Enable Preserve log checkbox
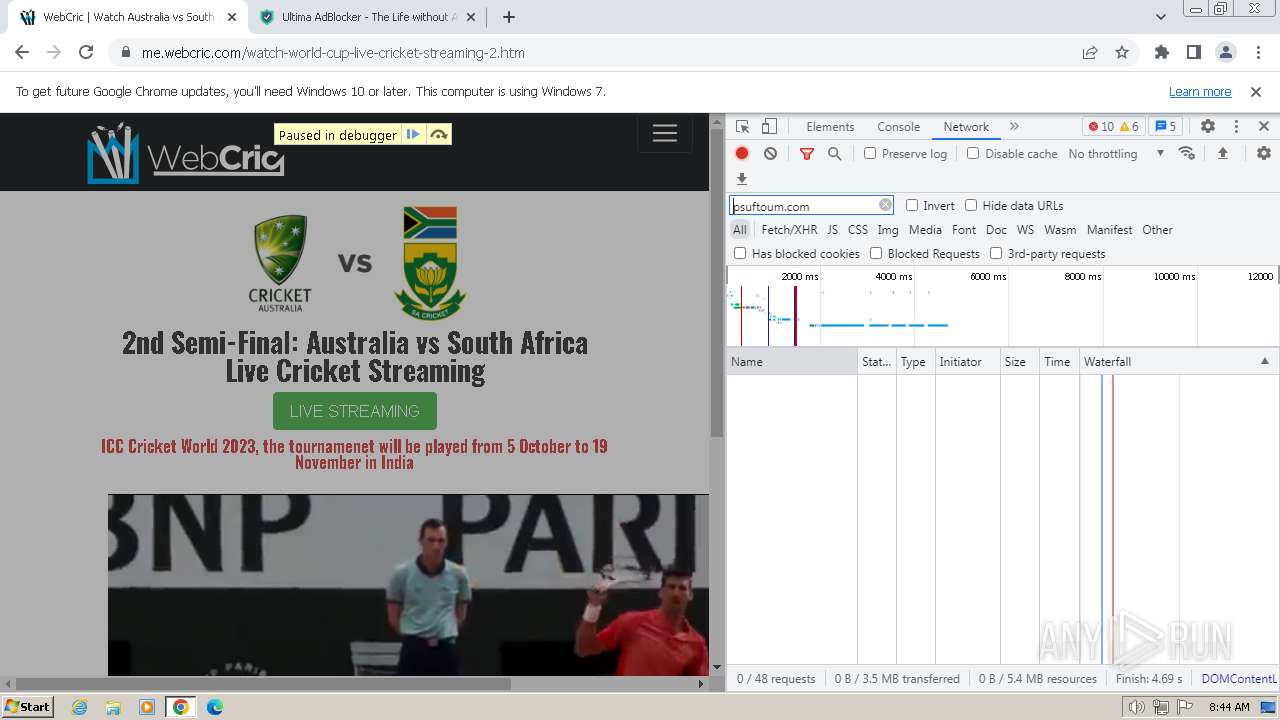Screen dimensions: 1280x720 click(x=870, y=153)
